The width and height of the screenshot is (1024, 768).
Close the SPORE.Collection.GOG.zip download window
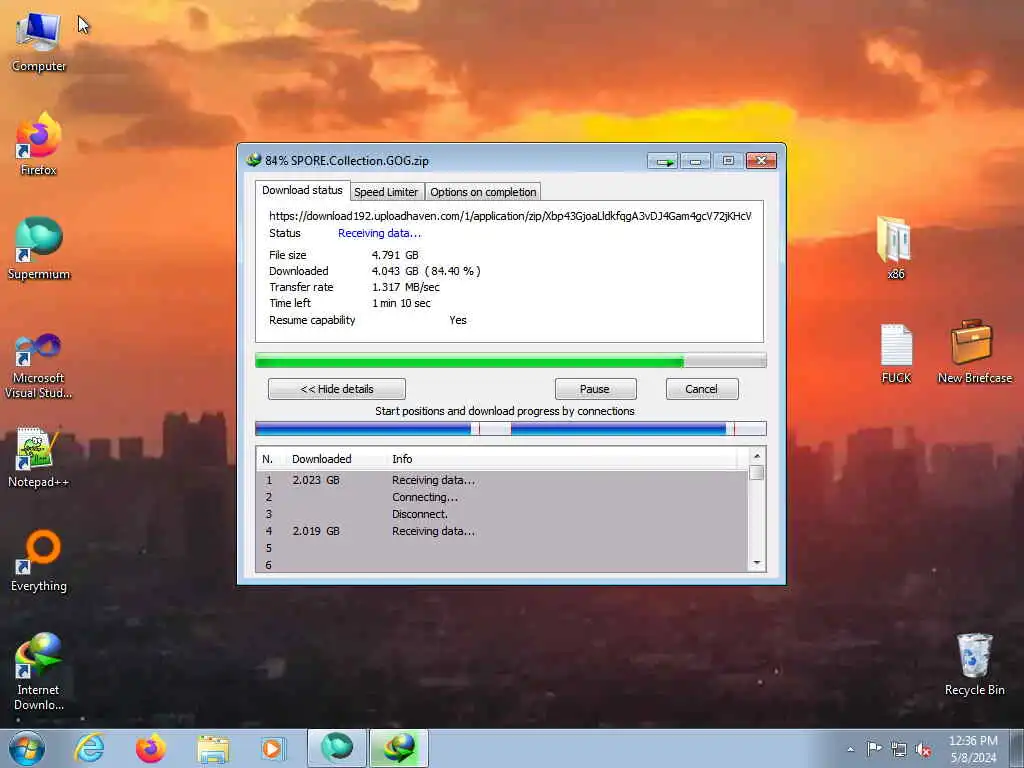coord(761,161)
